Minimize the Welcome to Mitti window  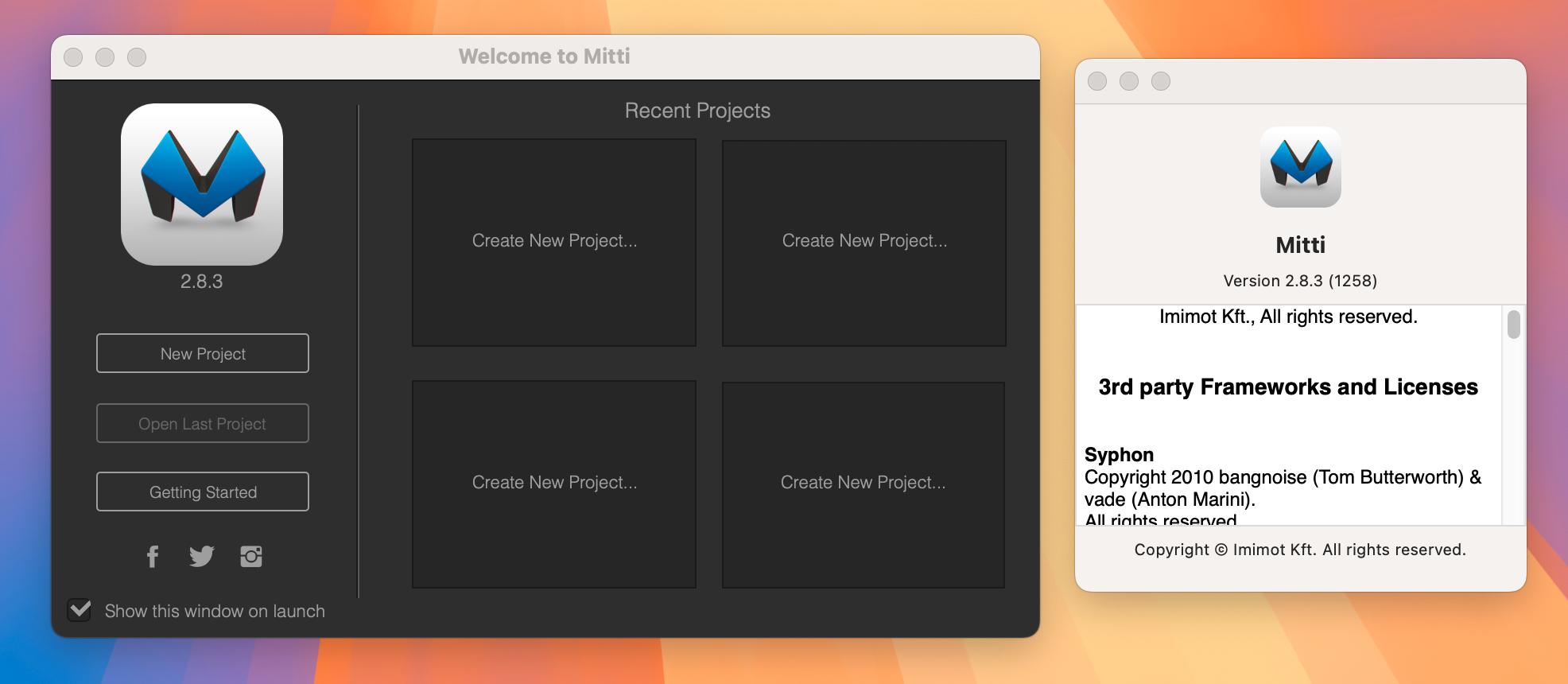(x=105, y=57)
